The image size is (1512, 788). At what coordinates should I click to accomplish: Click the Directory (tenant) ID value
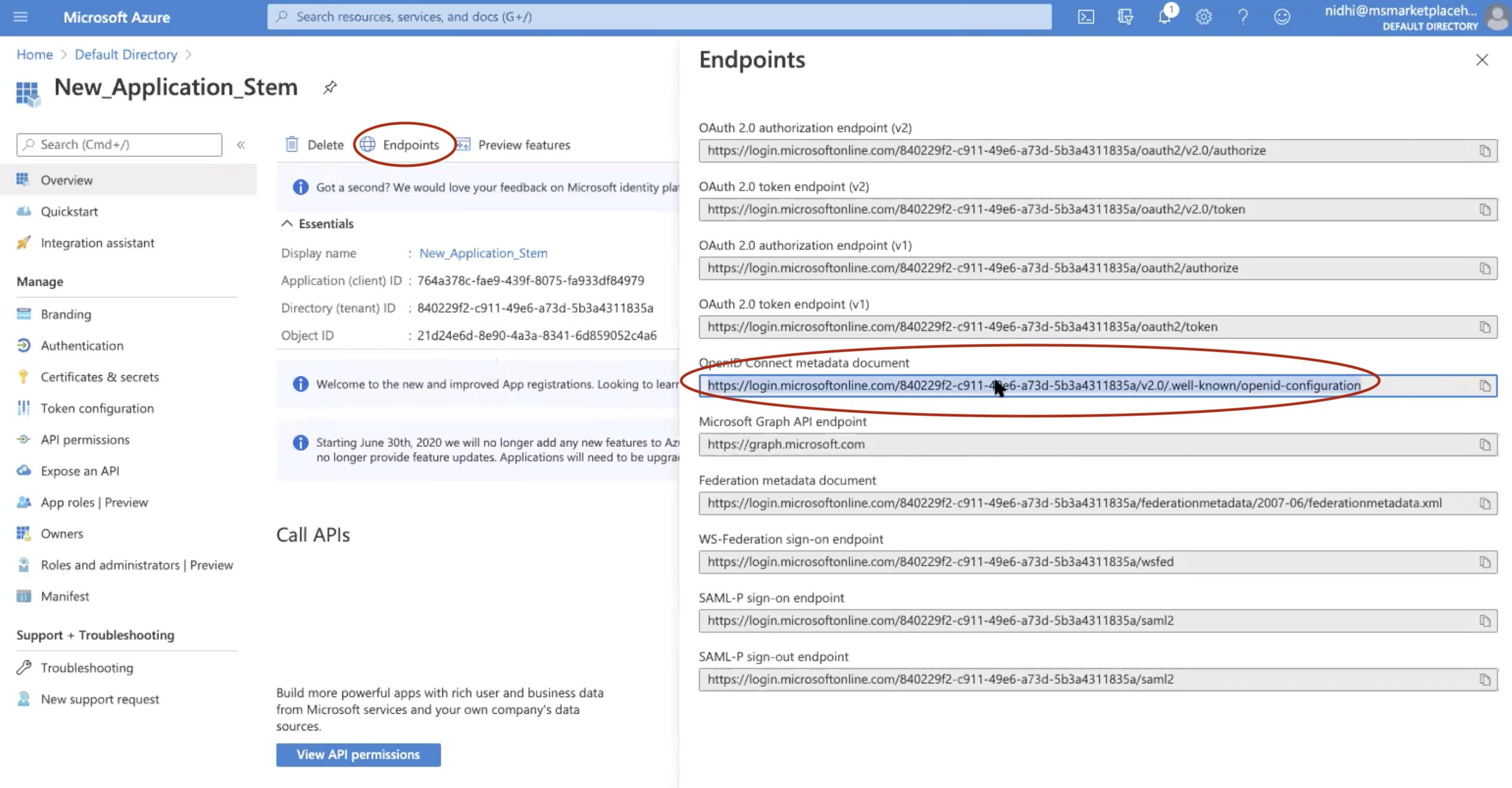(x=535, y=308)
